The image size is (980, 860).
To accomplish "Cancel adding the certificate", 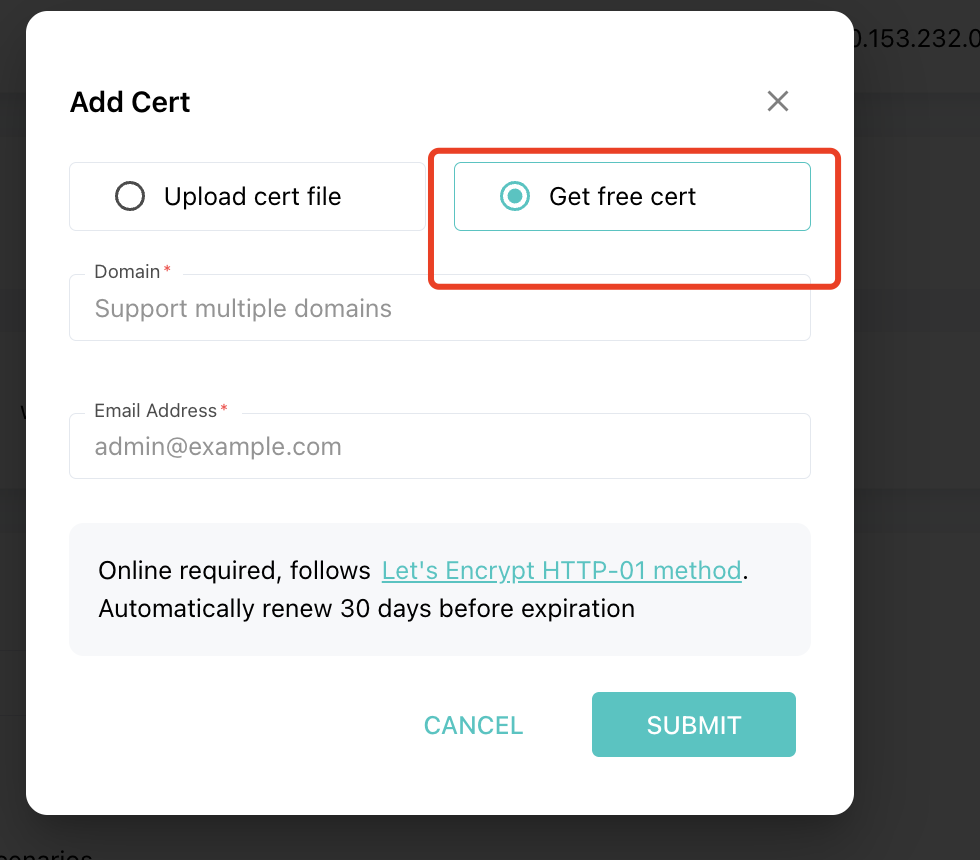I will 473,725.
